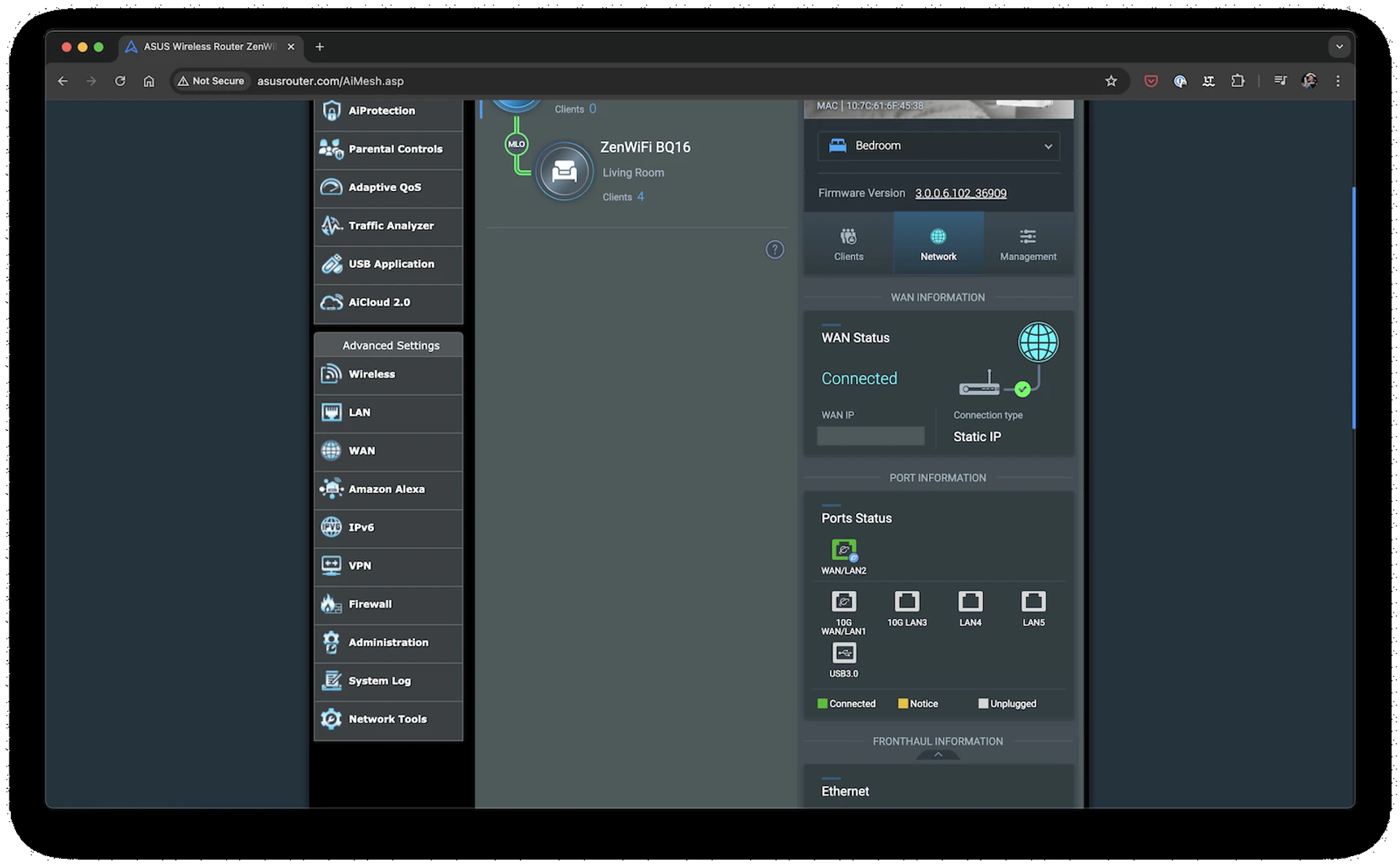
Task: Open the Pocket extension icon
Action: 1151,81
